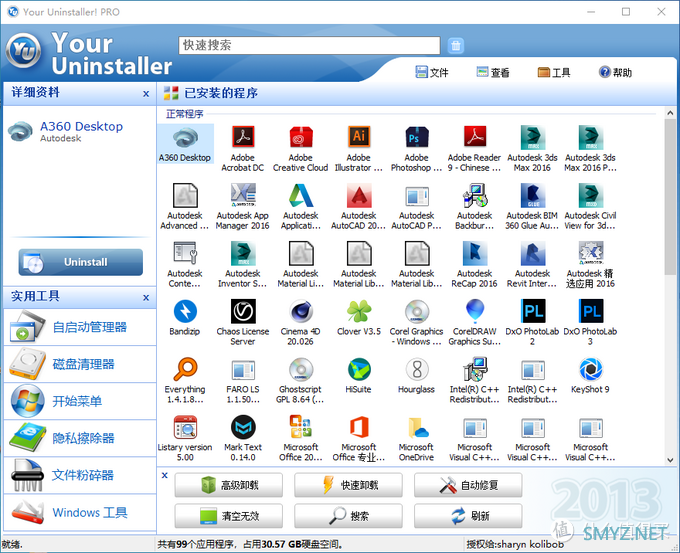Select the Adobe Photoshop program icon
The width and height of the screenshot is (680, 553).
[x=417, y=138]
